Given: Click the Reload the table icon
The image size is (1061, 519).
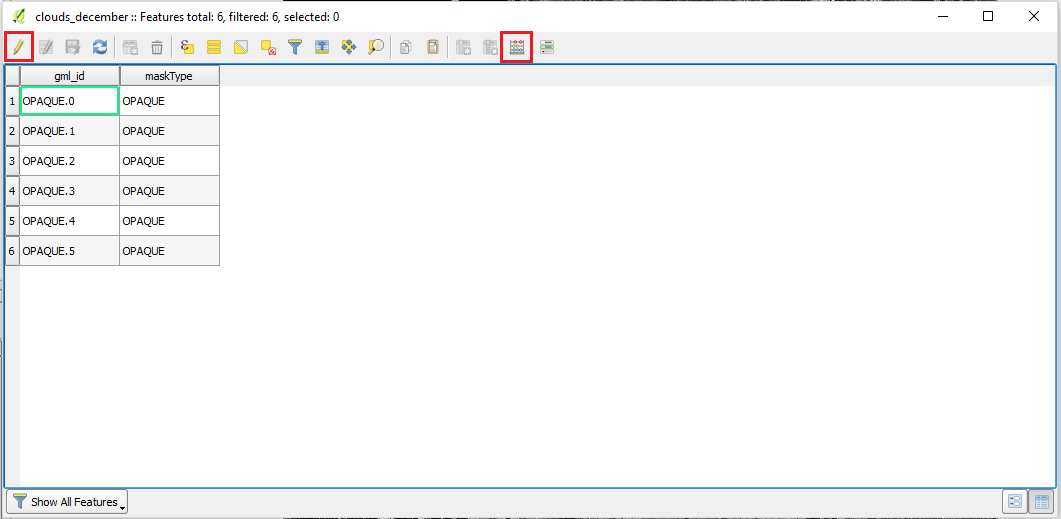Looking at the screenshot, I should (100, 47).
